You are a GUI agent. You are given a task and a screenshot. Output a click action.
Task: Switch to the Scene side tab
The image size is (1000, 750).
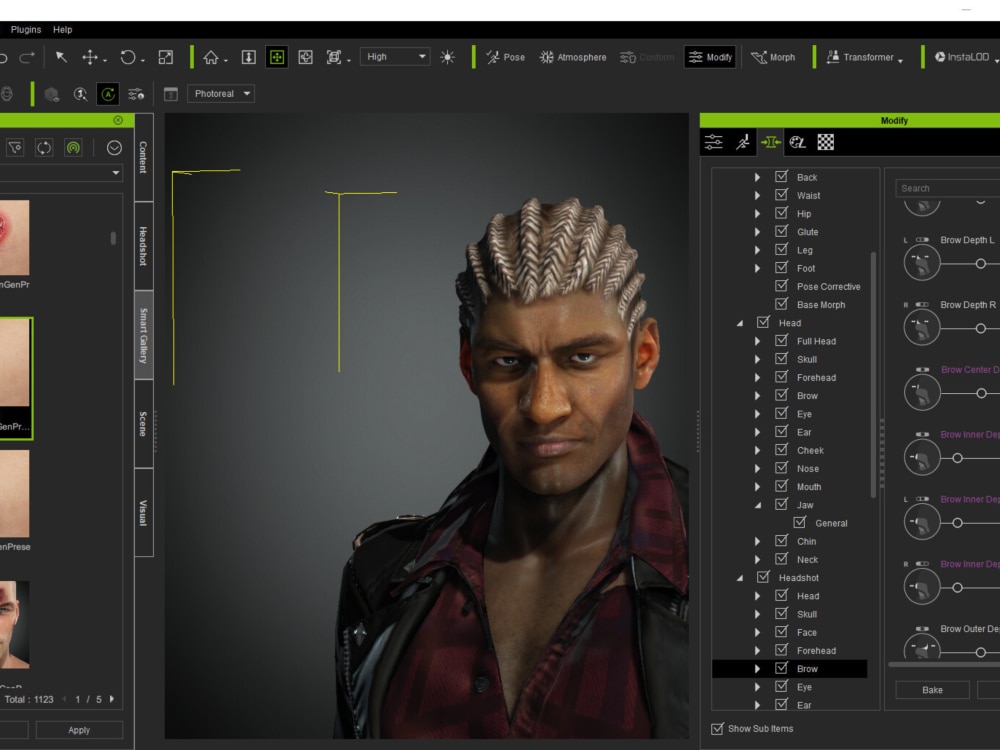[143, 423]
